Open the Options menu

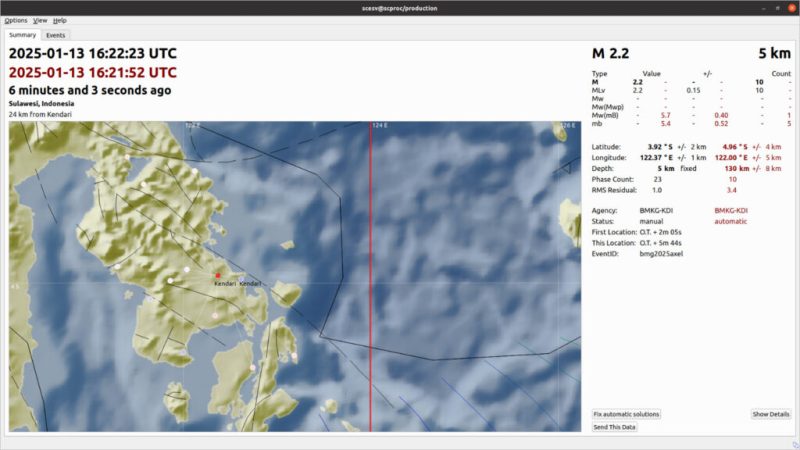[16, 20]
